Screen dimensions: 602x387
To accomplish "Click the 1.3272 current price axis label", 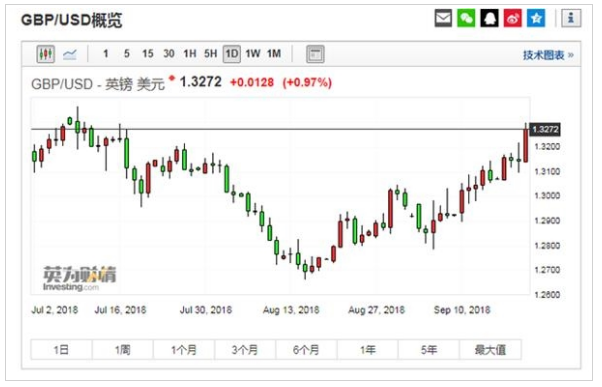I will [x=545, y=129].
